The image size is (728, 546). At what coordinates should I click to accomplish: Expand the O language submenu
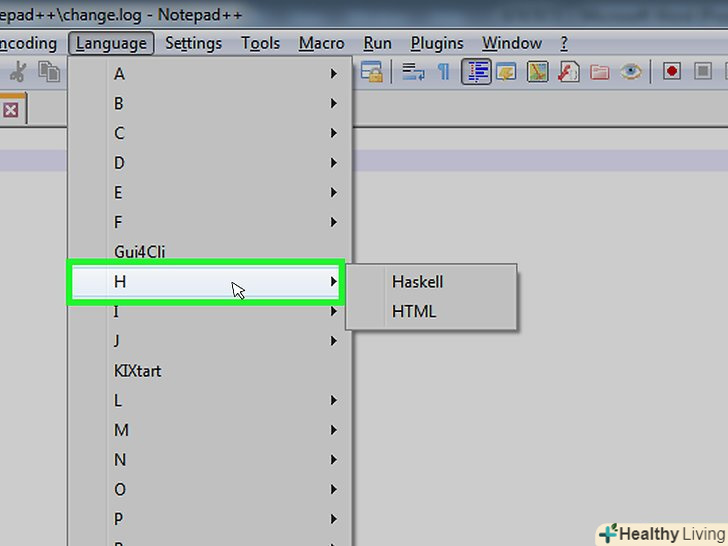(x=210, y=490)
